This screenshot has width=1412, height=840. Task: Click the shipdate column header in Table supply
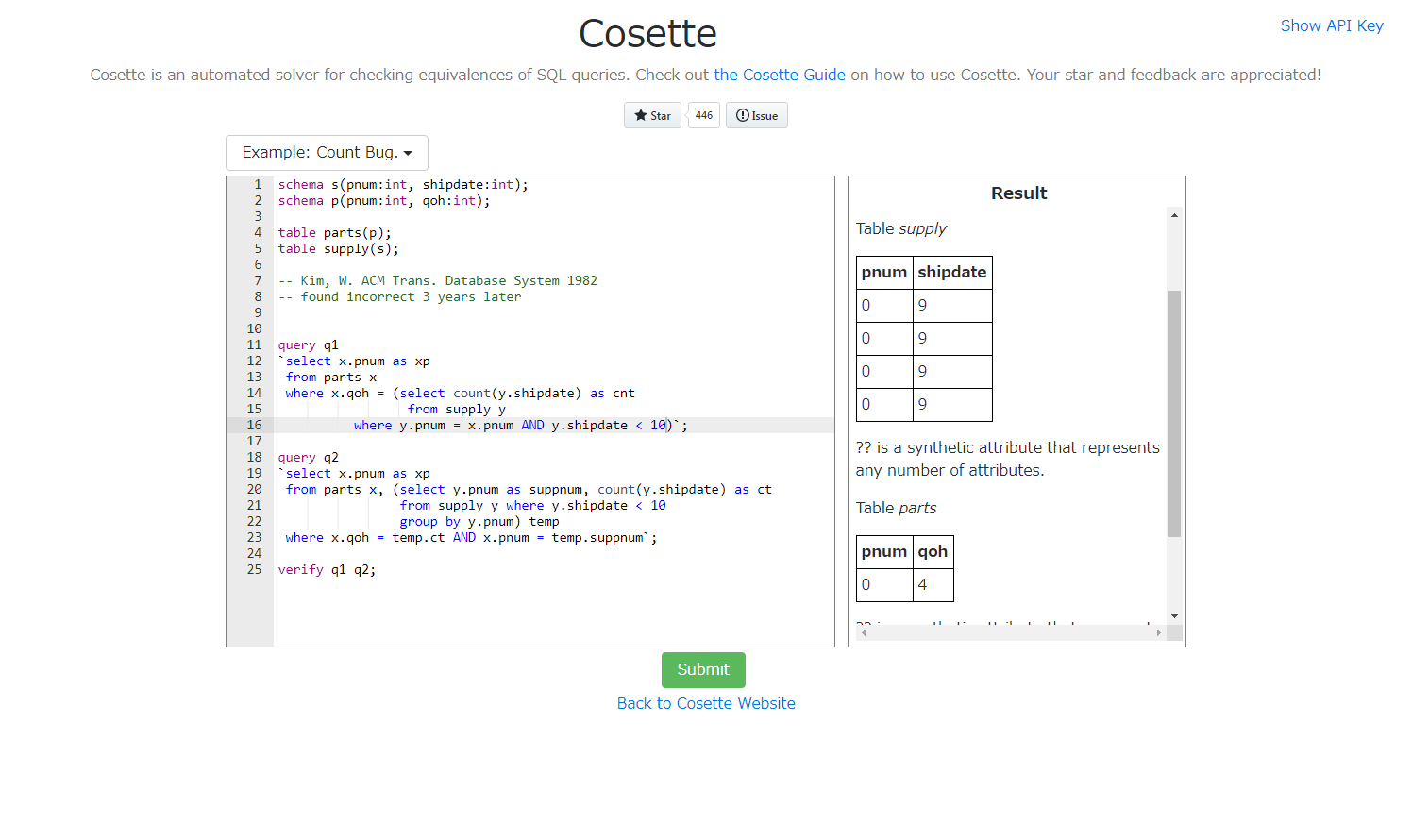click(x=952, y=272)
